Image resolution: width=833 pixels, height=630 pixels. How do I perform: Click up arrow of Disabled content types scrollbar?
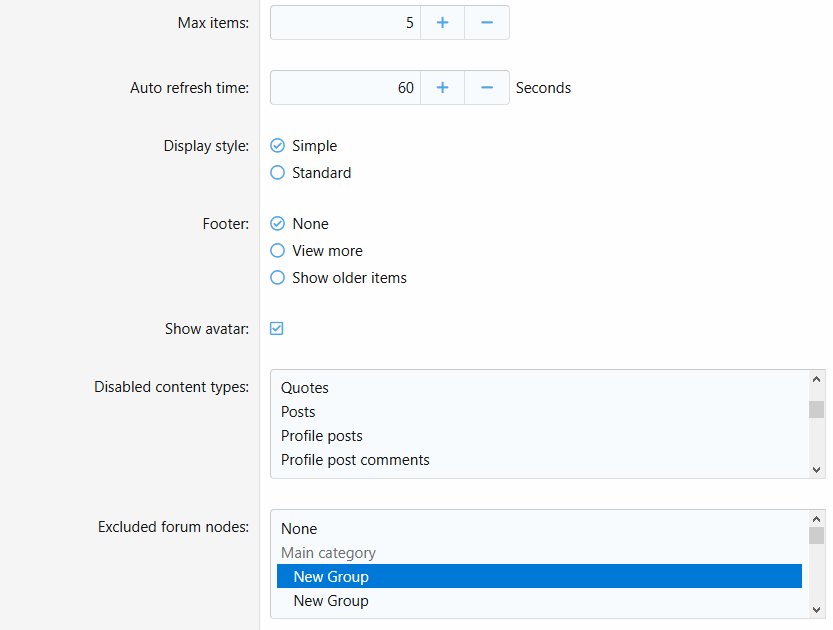817,380
